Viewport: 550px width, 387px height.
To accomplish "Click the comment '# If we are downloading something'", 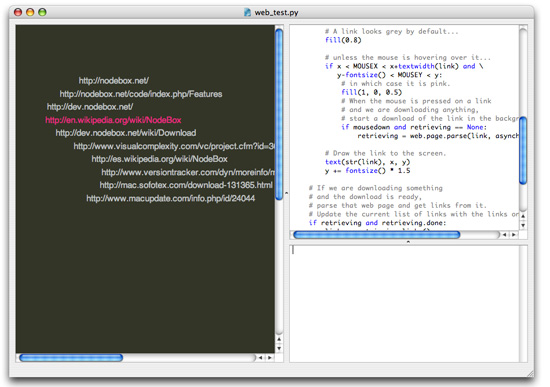I will pos(375,188).
